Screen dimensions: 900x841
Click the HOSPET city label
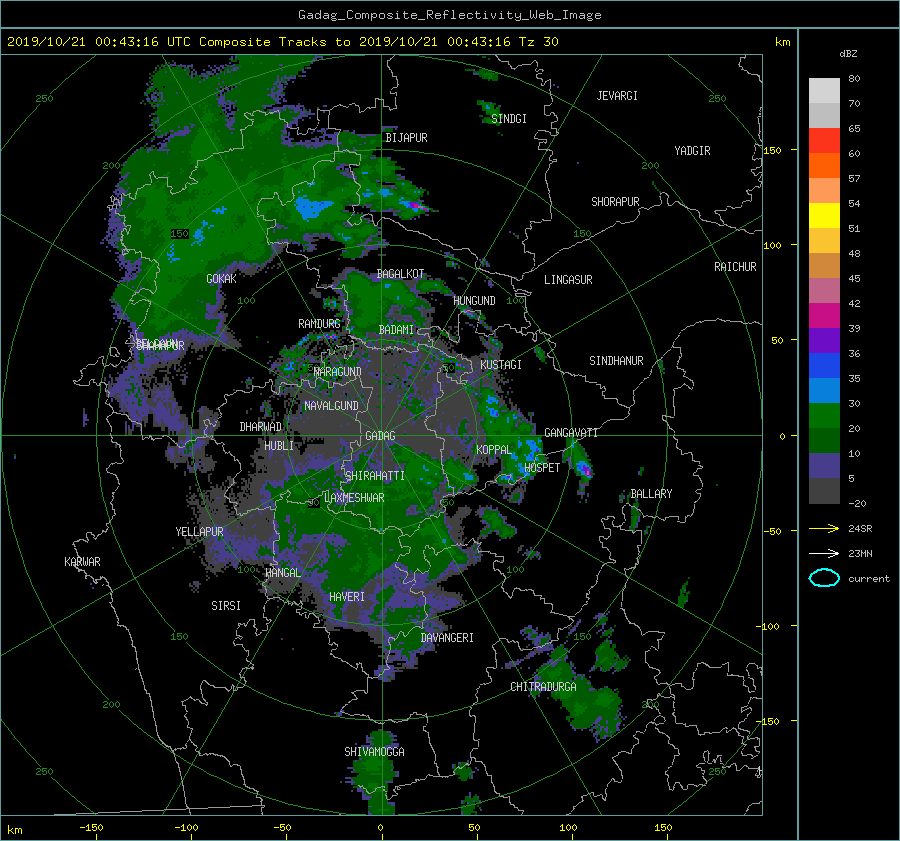[x=542, y=468]
